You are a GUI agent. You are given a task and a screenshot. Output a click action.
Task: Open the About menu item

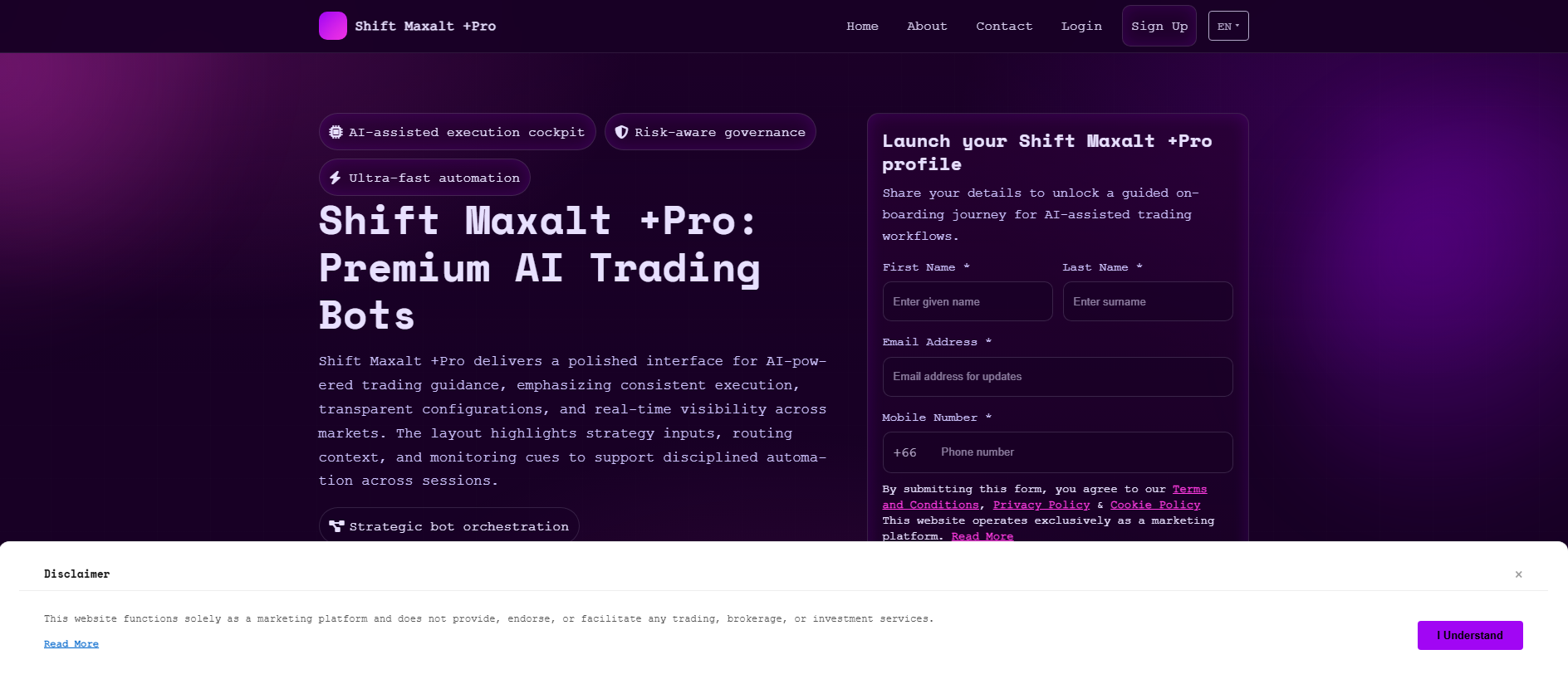point(927,27)
